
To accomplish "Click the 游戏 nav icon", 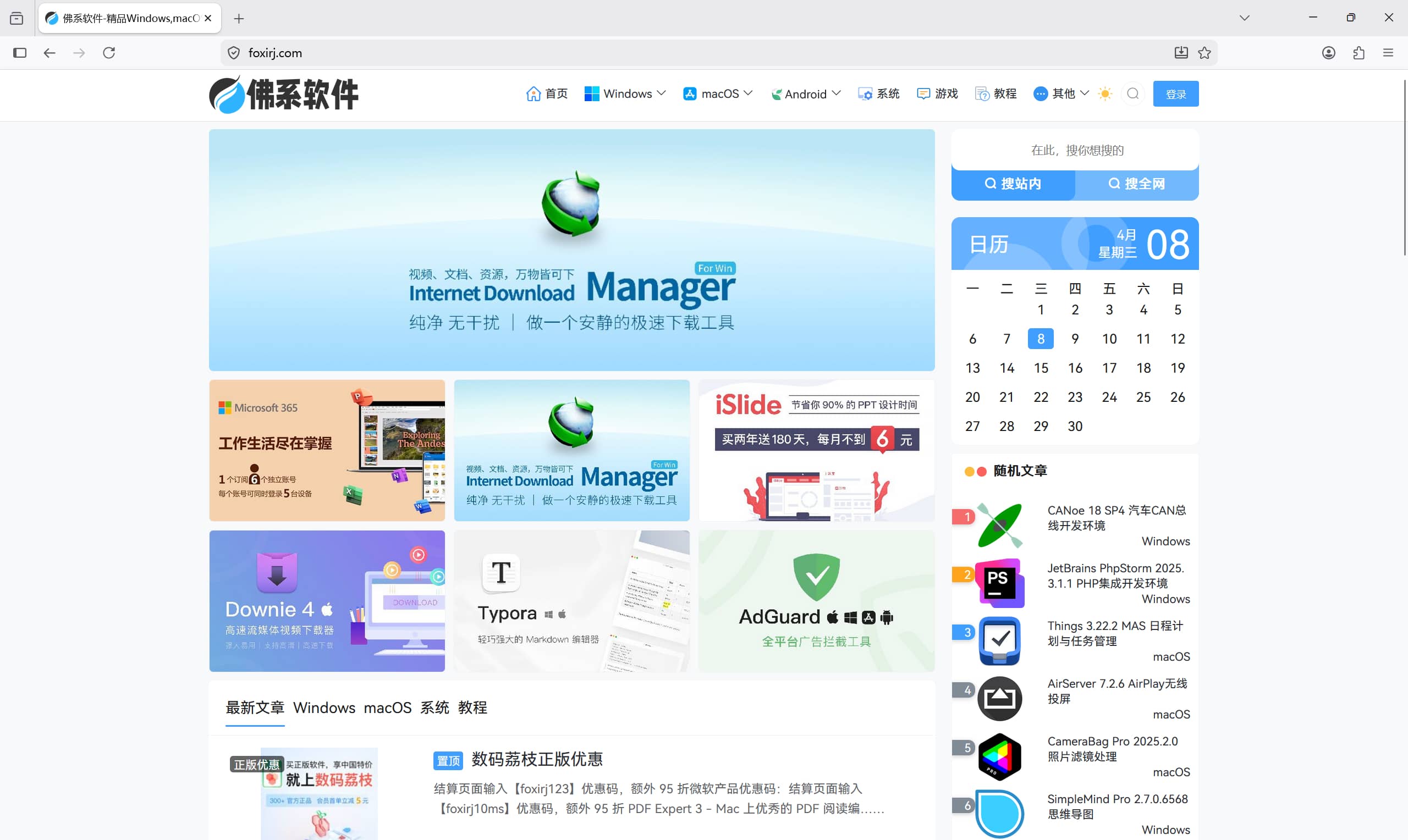I will [x=923, y=94].
